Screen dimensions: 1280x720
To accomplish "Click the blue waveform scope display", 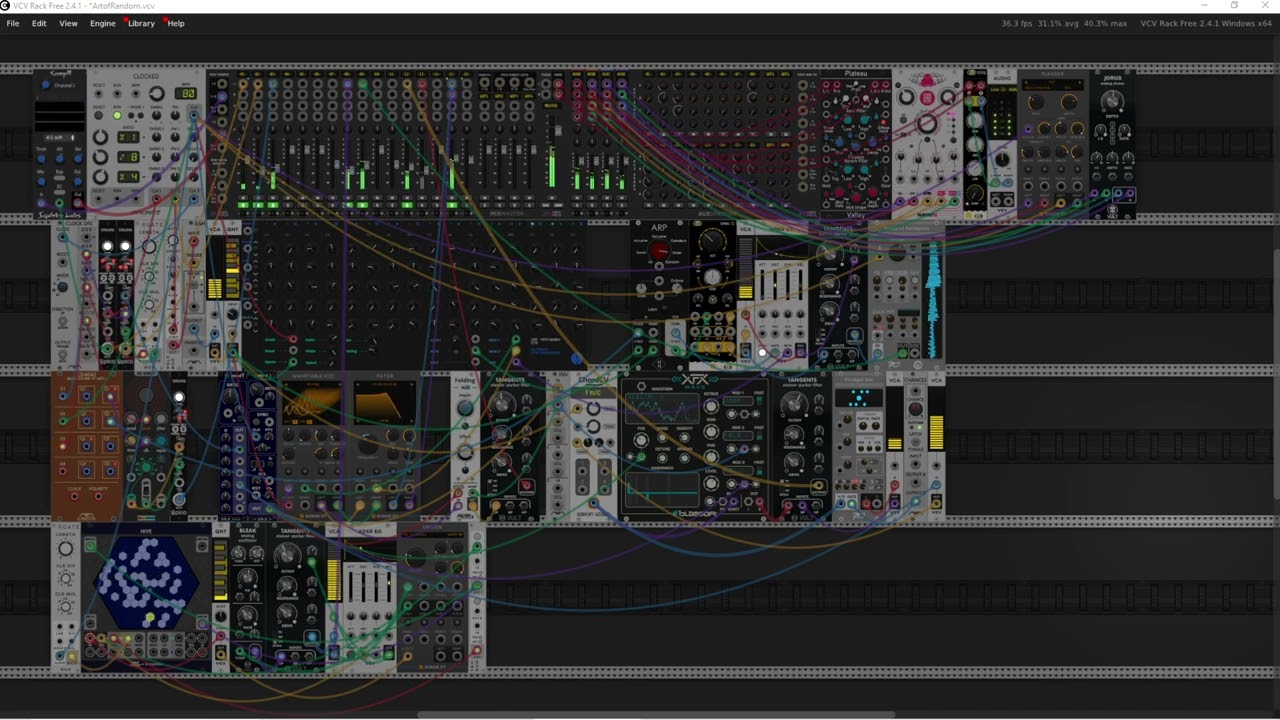I will pos(933,300).
